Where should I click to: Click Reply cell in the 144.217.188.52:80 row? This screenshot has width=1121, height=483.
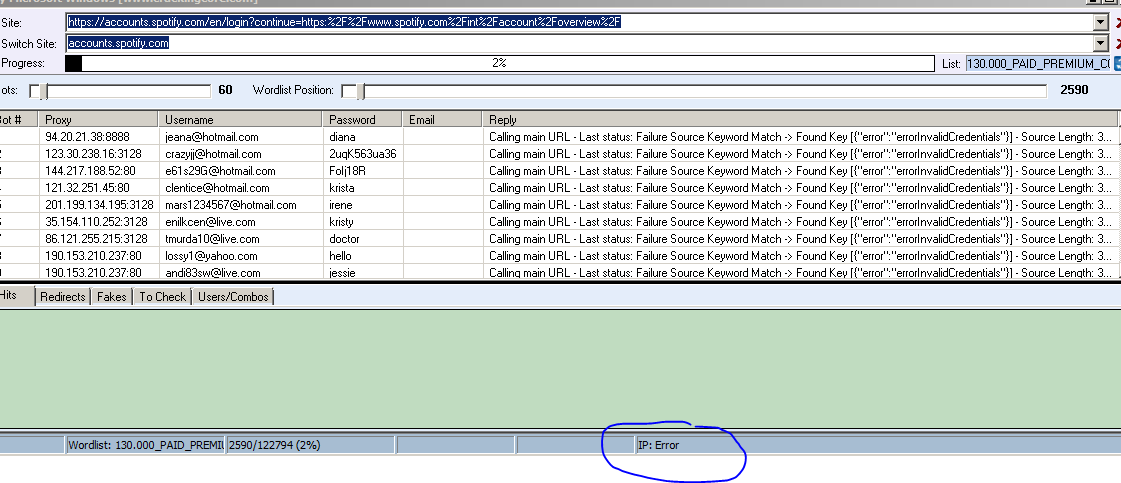point(800,171)
